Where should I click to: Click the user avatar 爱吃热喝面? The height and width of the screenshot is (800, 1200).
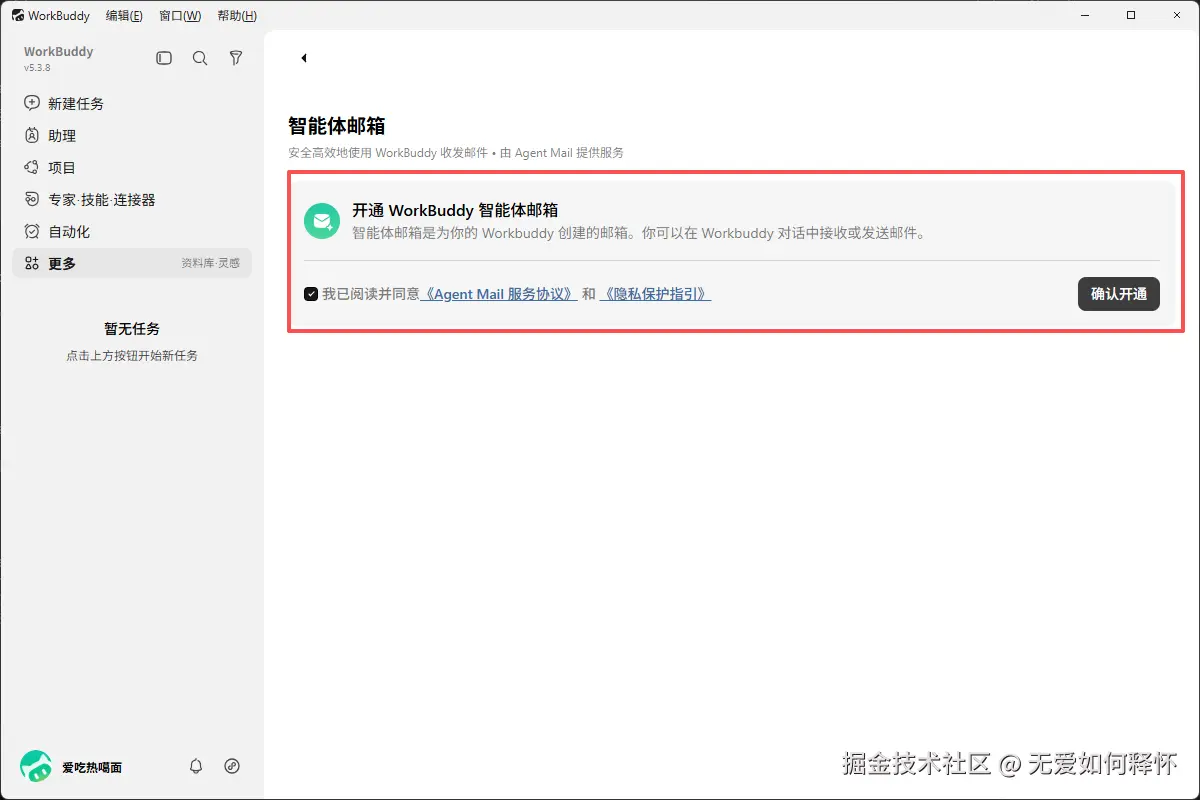click(36, 767)
